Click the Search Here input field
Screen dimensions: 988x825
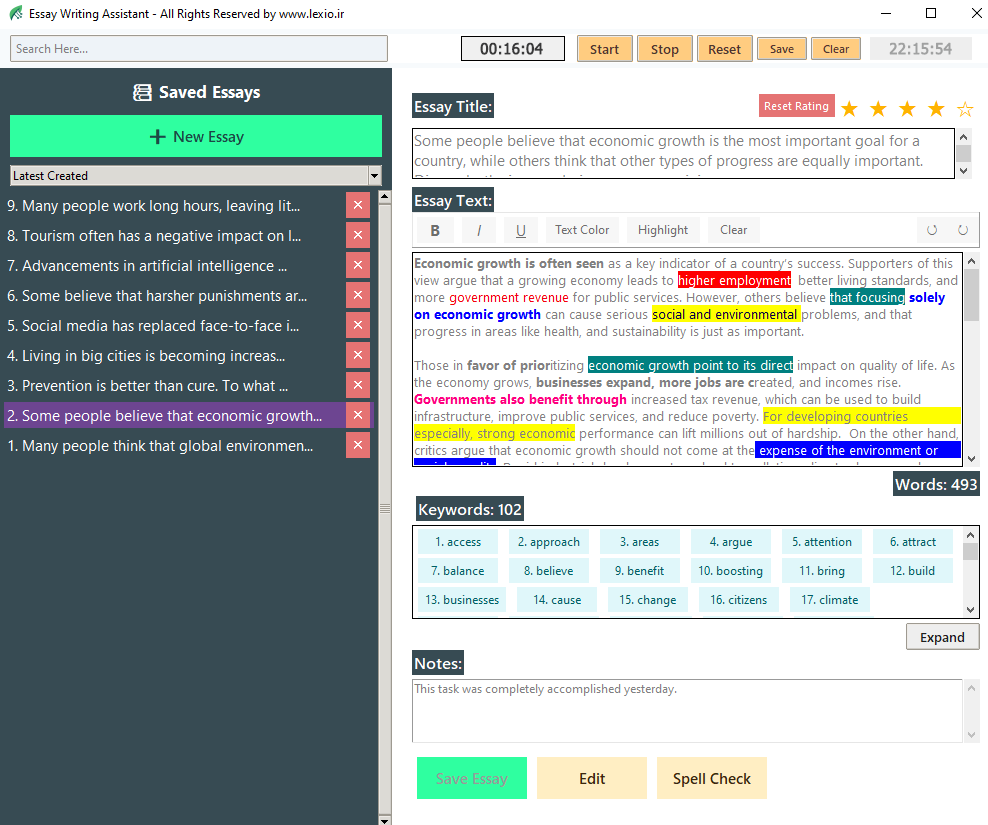tap(199, 49)
